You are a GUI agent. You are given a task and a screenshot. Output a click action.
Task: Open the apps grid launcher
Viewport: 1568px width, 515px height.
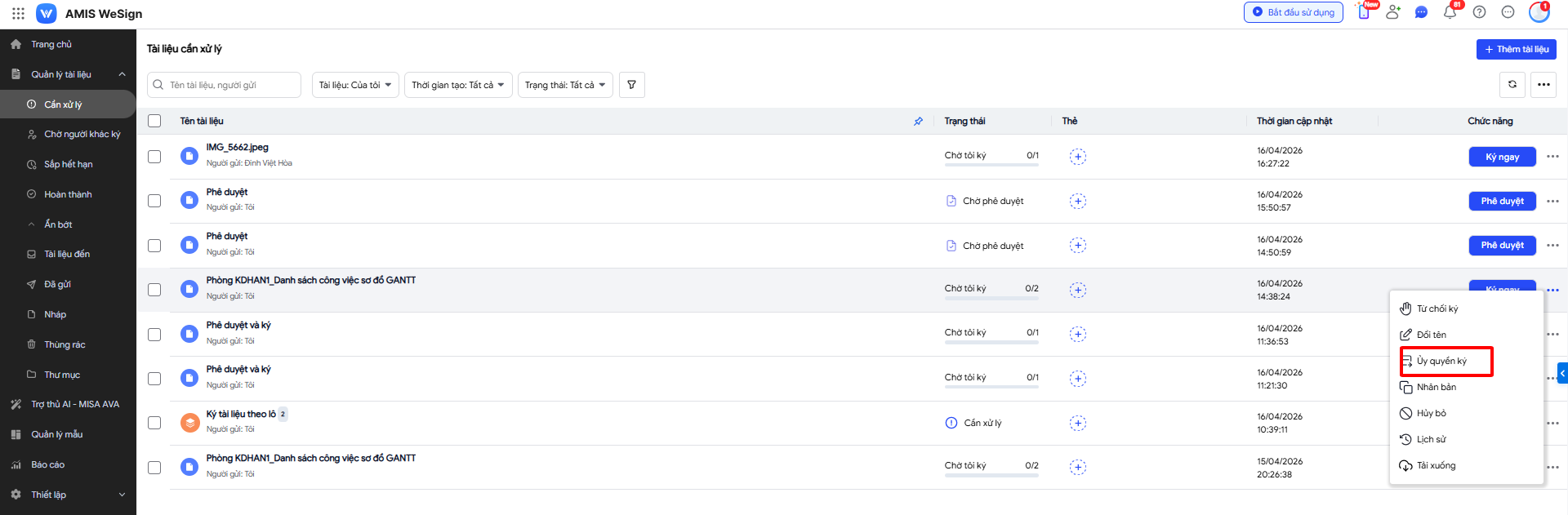point(18,13)
